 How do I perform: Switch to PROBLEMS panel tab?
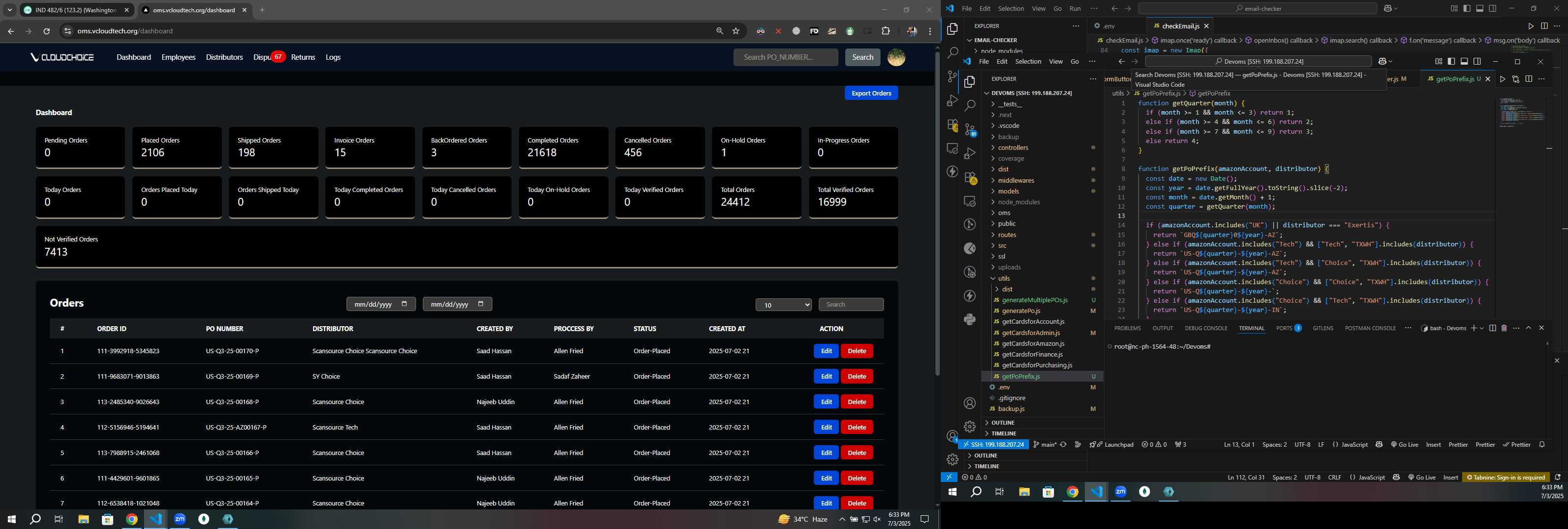click(1127, 328)
